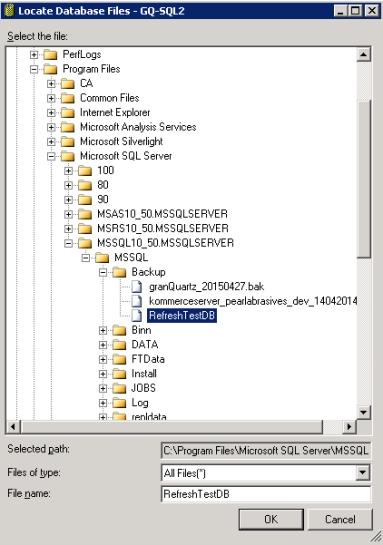The height and width of the screenshot is (545, 383).
Task: Click the horizontal scrollbar right arrow
Action: [349, 426]
